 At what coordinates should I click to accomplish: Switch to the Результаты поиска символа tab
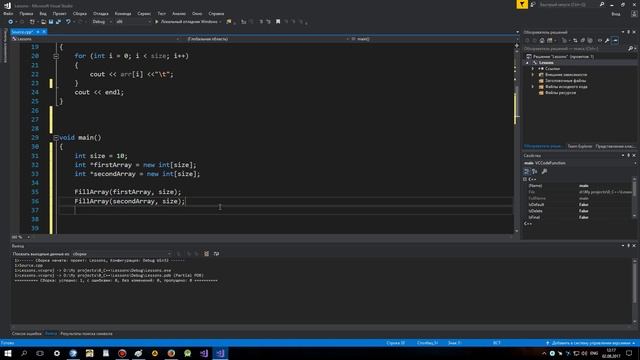pos(86,333)
